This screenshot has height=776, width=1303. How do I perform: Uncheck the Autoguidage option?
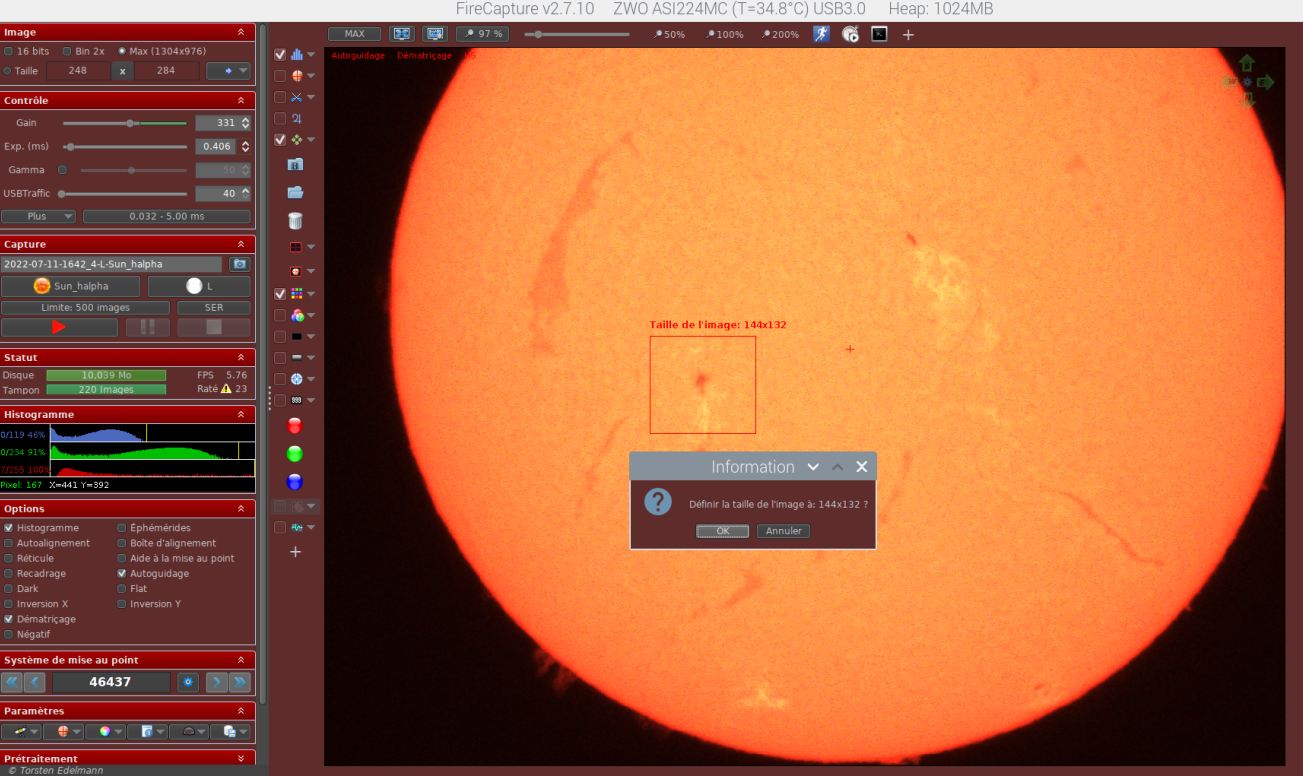122,574
